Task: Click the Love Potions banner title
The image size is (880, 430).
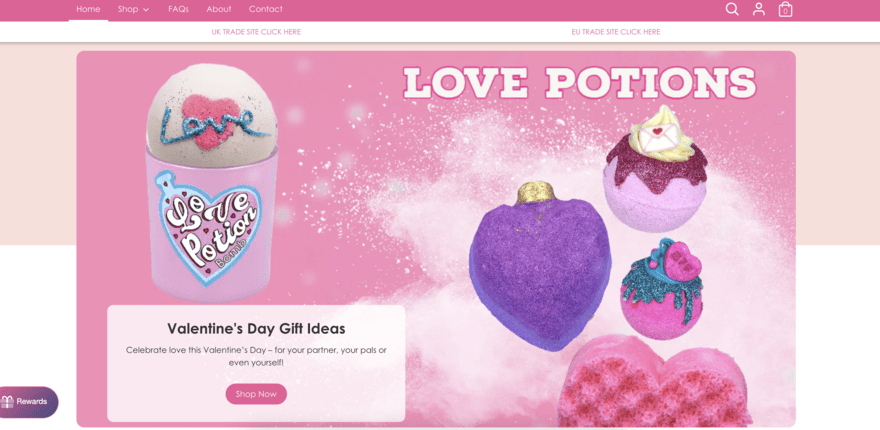Action: [x=579, y=83]
